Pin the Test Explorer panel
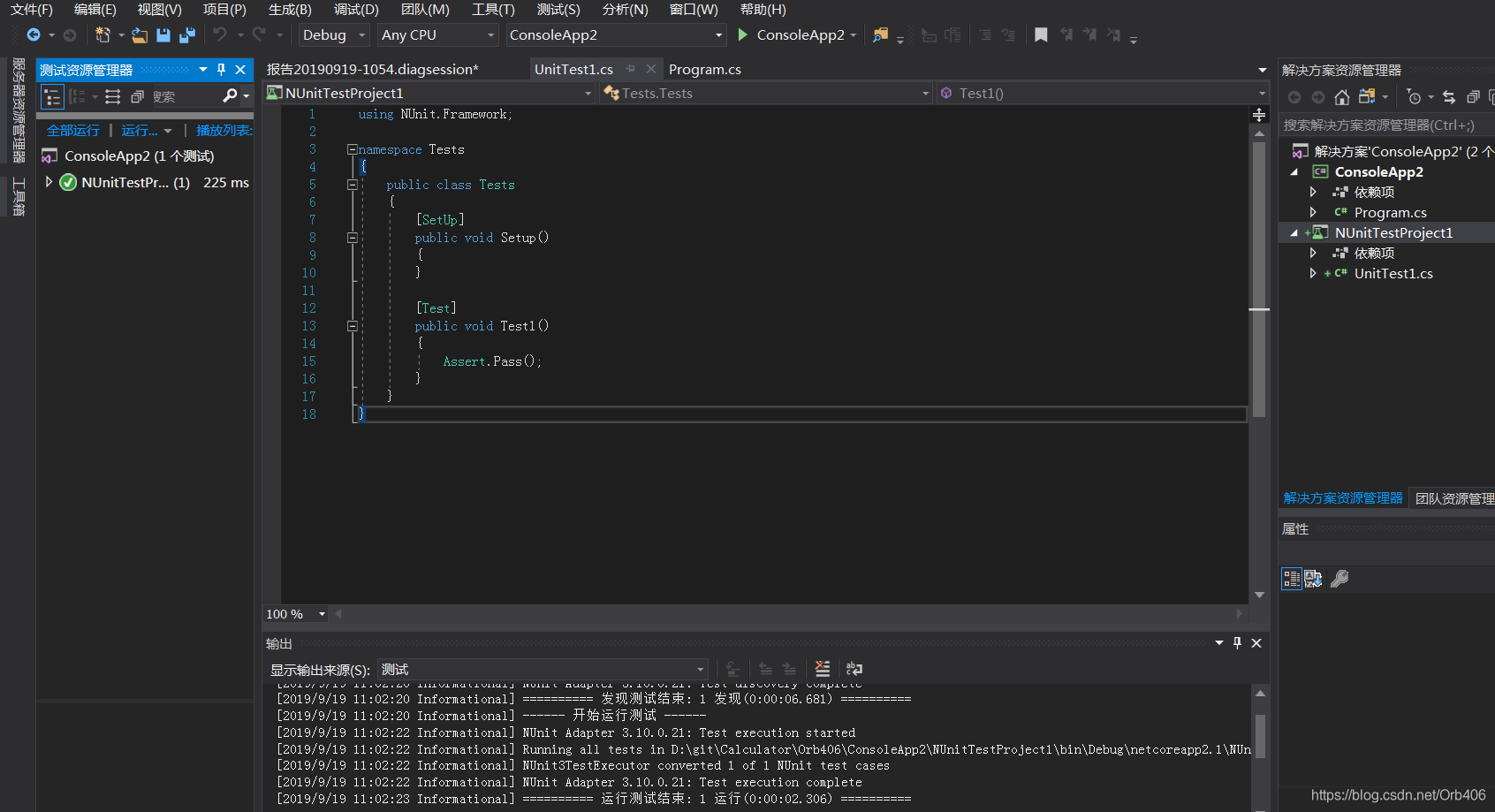1495x812 pixels. click(221, 70)
